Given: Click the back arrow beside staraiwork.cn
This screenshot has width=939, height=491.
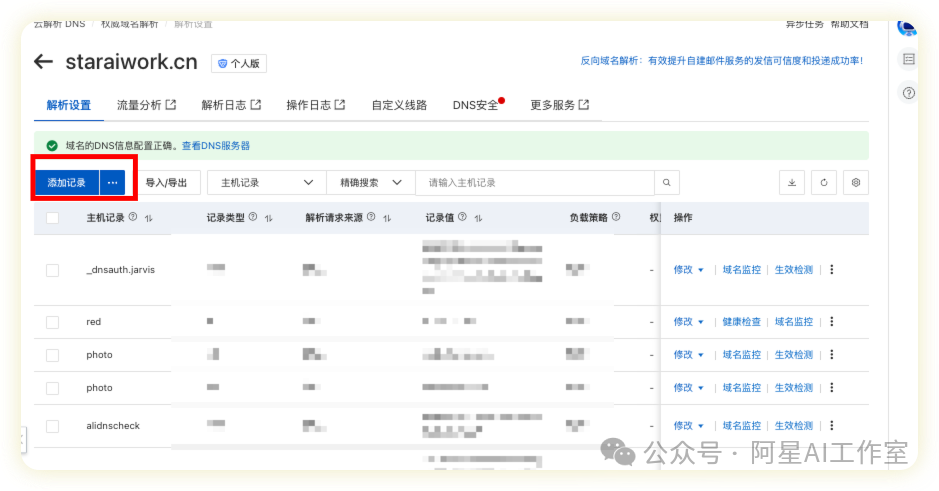Looking at the screenshot, I should tap(43, 62).
